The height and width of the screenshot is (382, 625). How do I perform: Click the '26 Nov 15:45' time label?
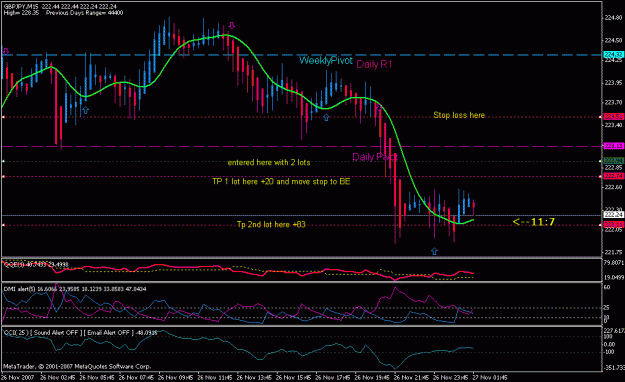293,377
